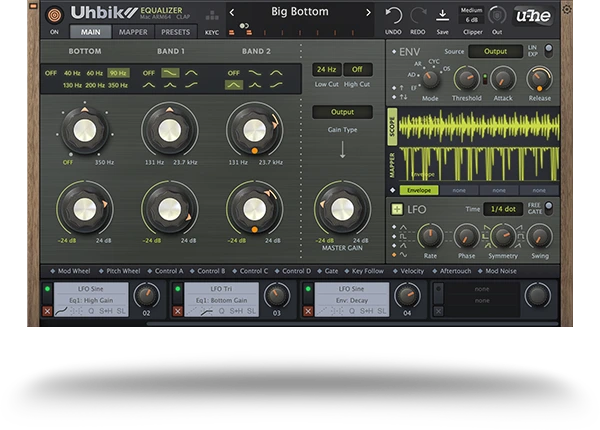The height and width of the screenshot is (430, 600).
Task: Go to the next preset with right arrow
Action: [x=368, y=13]
